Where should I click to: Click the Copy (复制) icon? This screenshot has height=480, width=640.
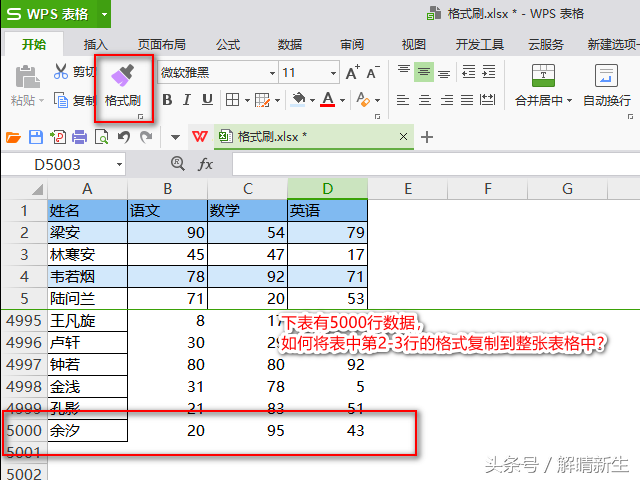(x=61, y=100)
